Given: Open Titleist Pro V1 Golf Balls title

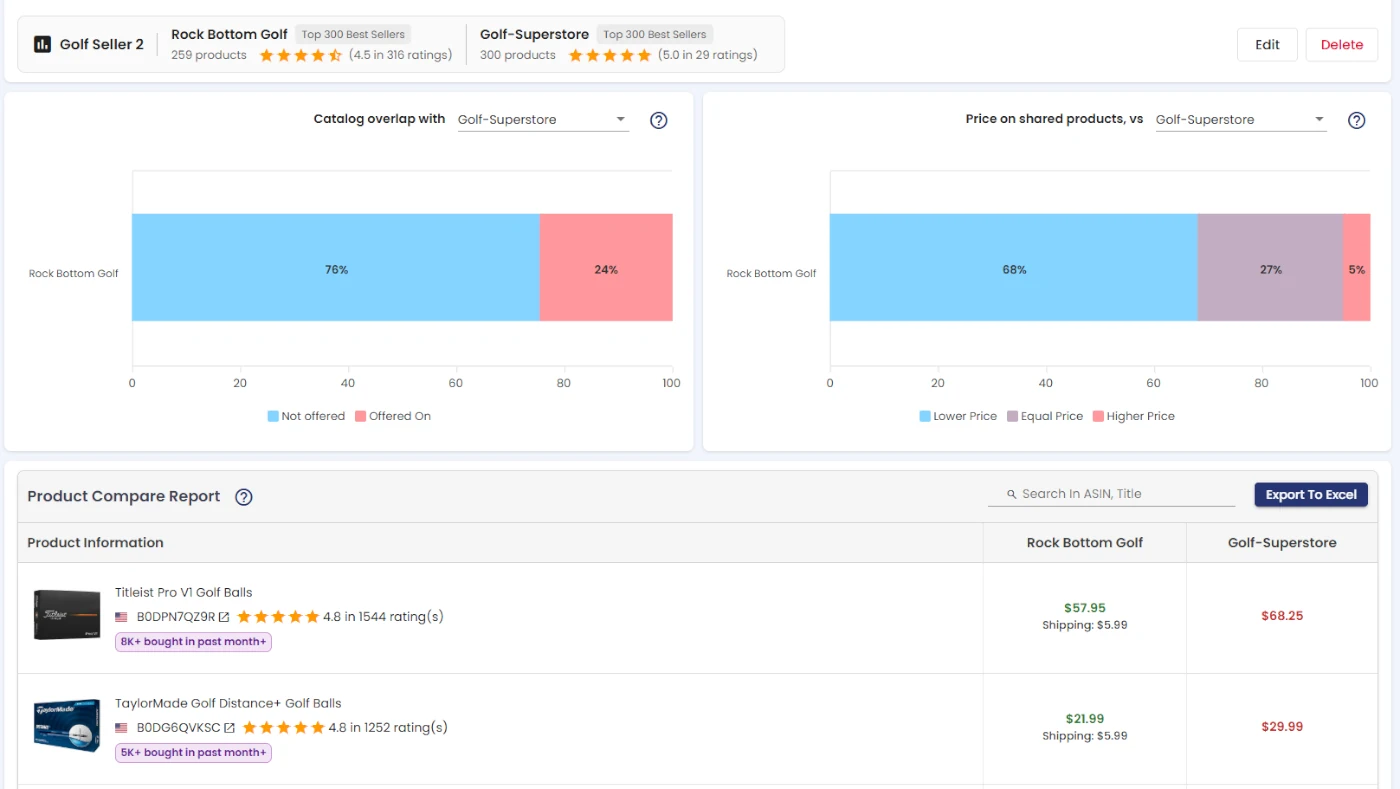Looking at the screenshot, I should (184, 593).
